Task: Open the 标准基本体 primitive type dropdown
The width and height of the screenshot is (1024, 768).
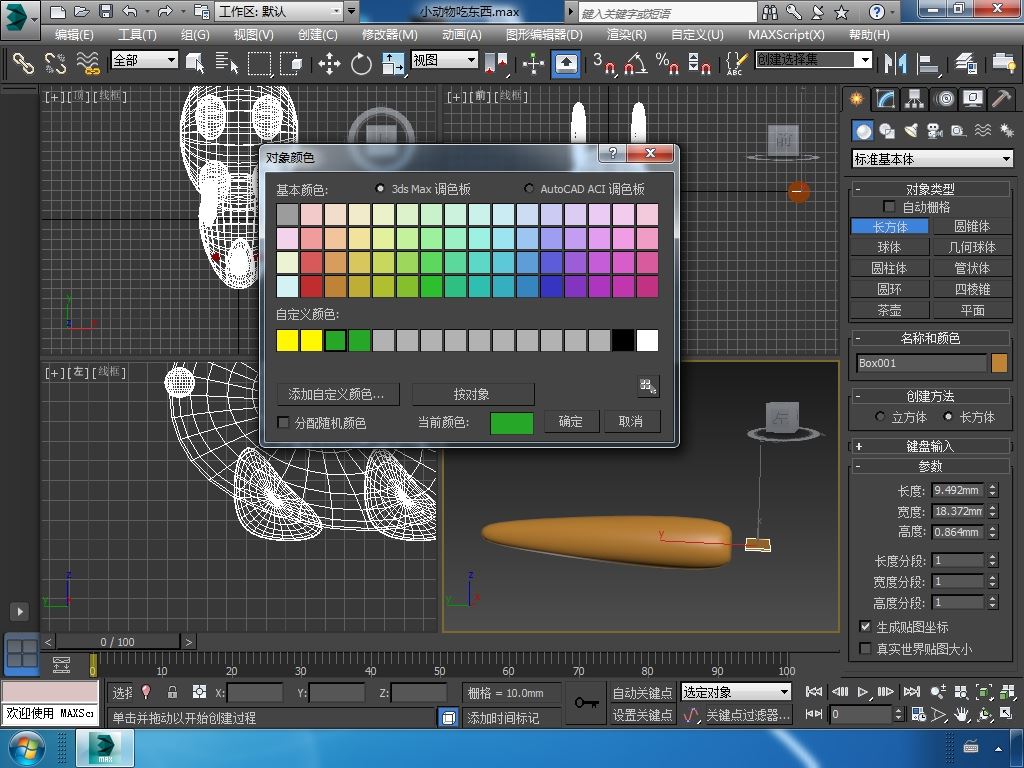Action: pyautogui.click(x=933, y=159)
